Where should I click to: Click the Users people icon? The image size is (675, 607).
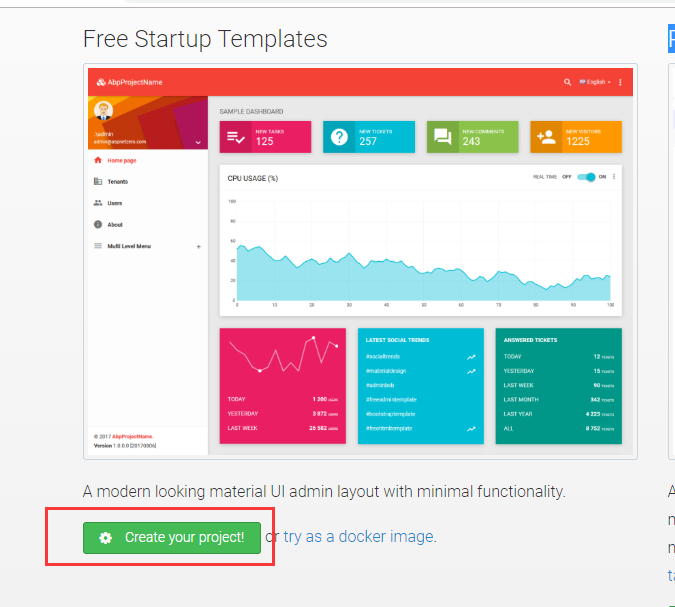[98, 203]
